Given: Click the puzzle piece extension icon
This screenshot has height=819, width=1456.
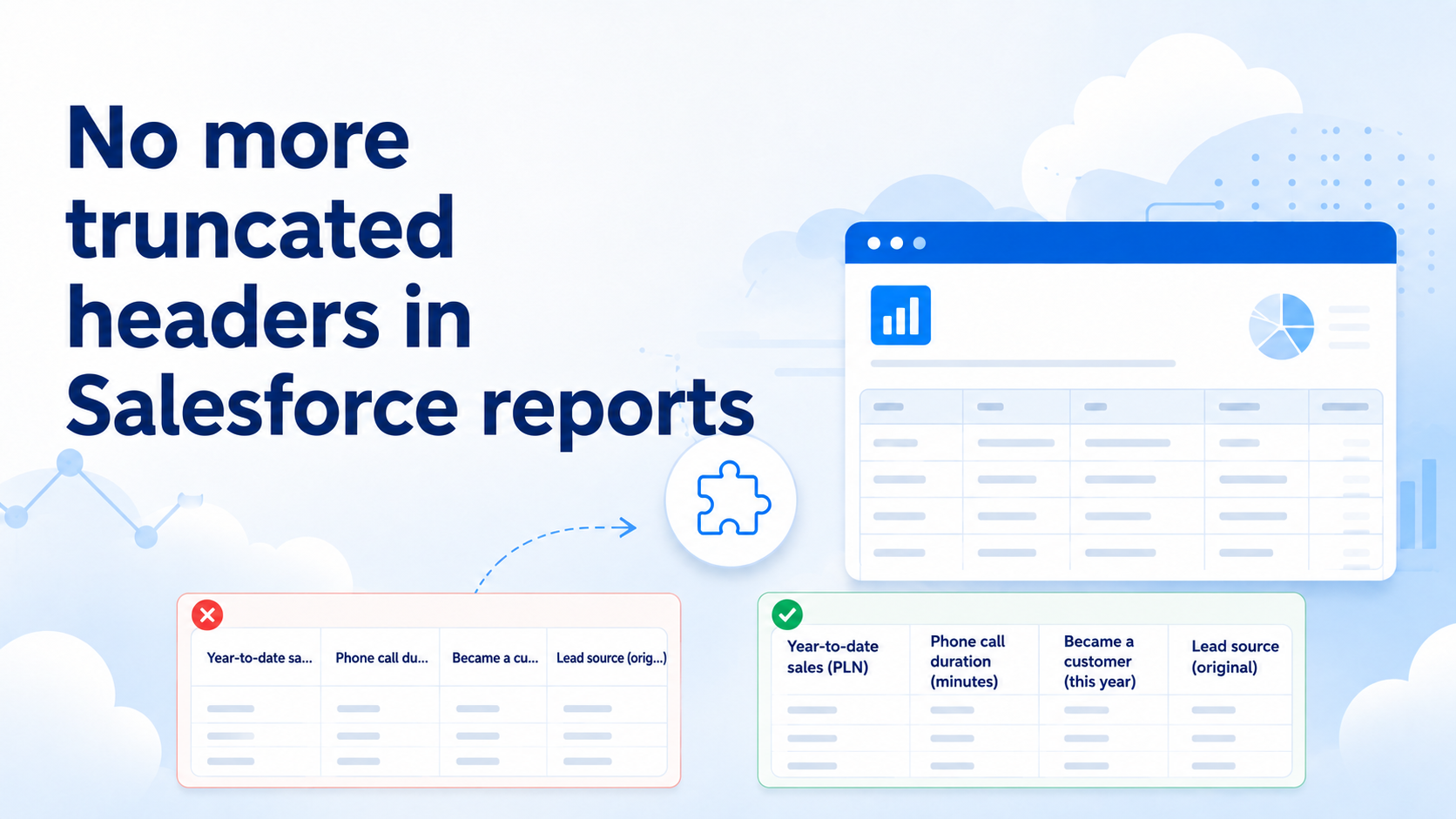Looking at the screenshot, I should click(x=733, y=498).
